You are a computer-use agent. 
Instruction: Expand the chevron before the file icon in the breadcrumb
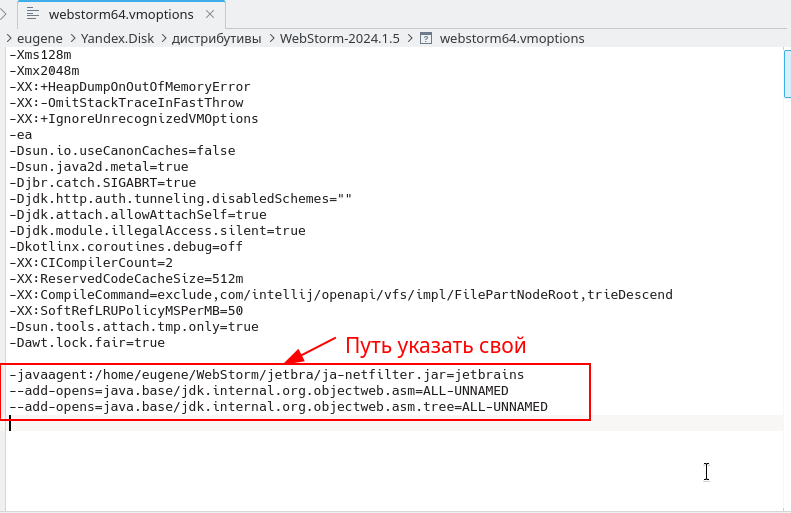tap(409, 38)
